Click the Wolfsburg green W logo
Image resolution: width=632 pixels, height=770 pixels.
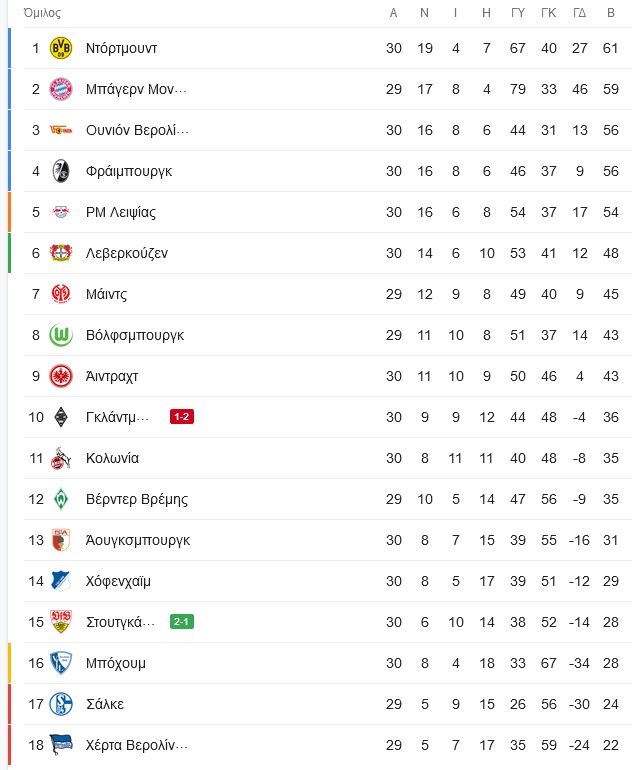tap(61, 335)
